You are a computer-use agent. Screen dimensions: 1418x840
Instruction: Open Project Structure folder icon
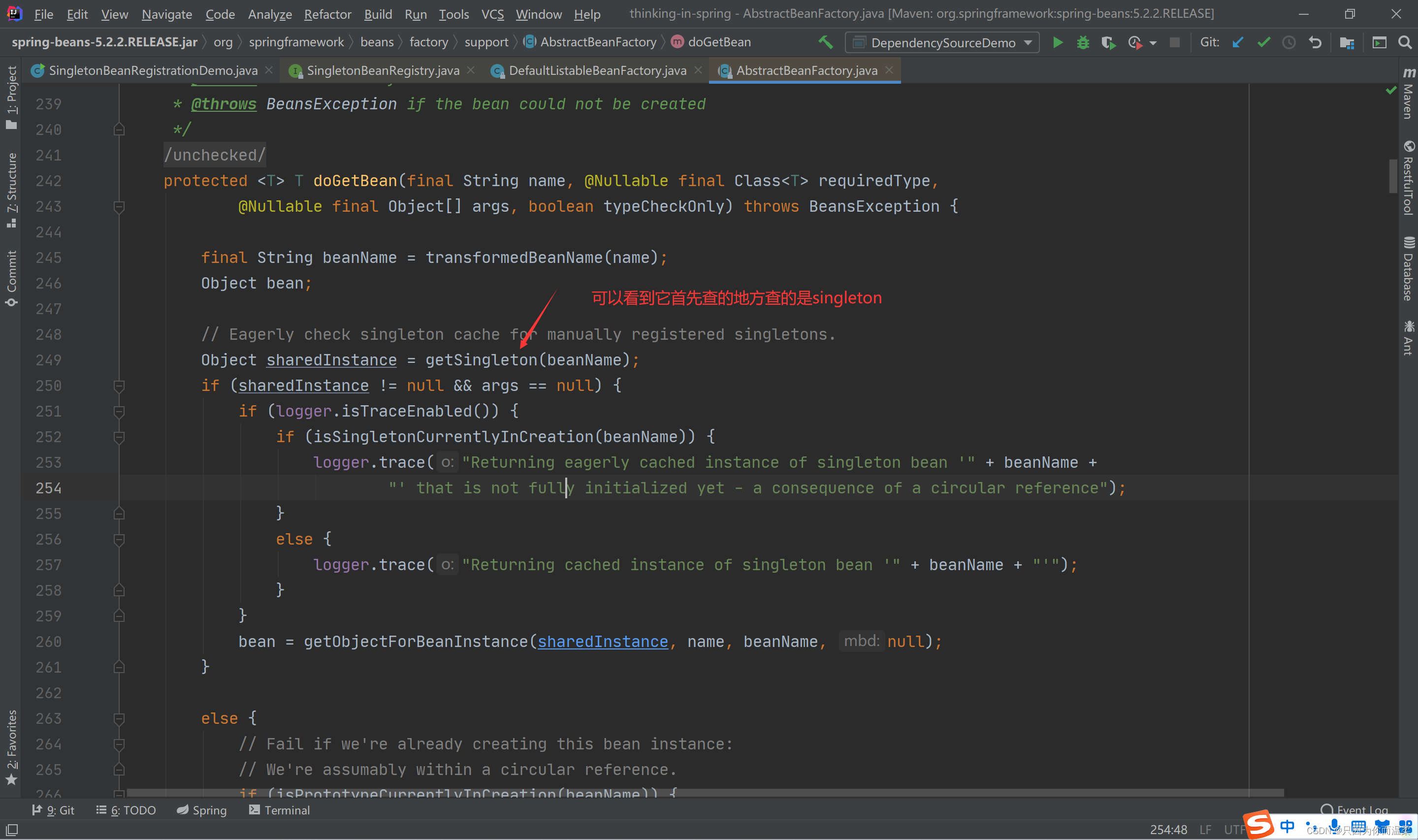(1347, 42)
